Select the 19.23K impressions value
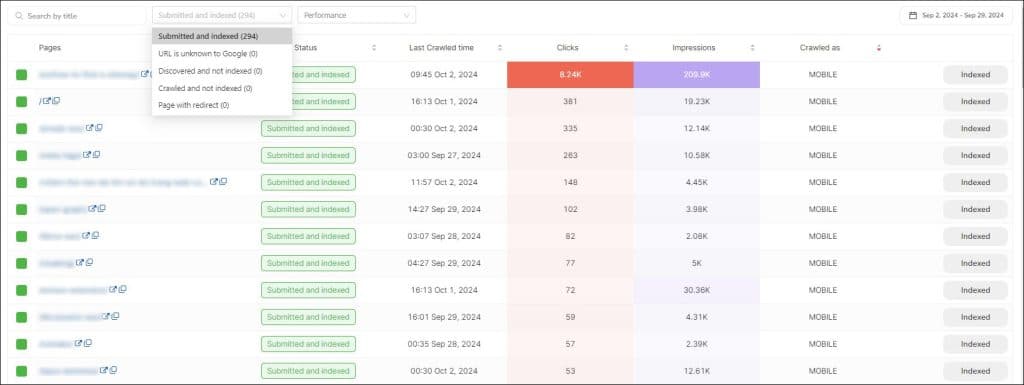The height and width of the screenshot is (385, 1024). coord(697,102)
